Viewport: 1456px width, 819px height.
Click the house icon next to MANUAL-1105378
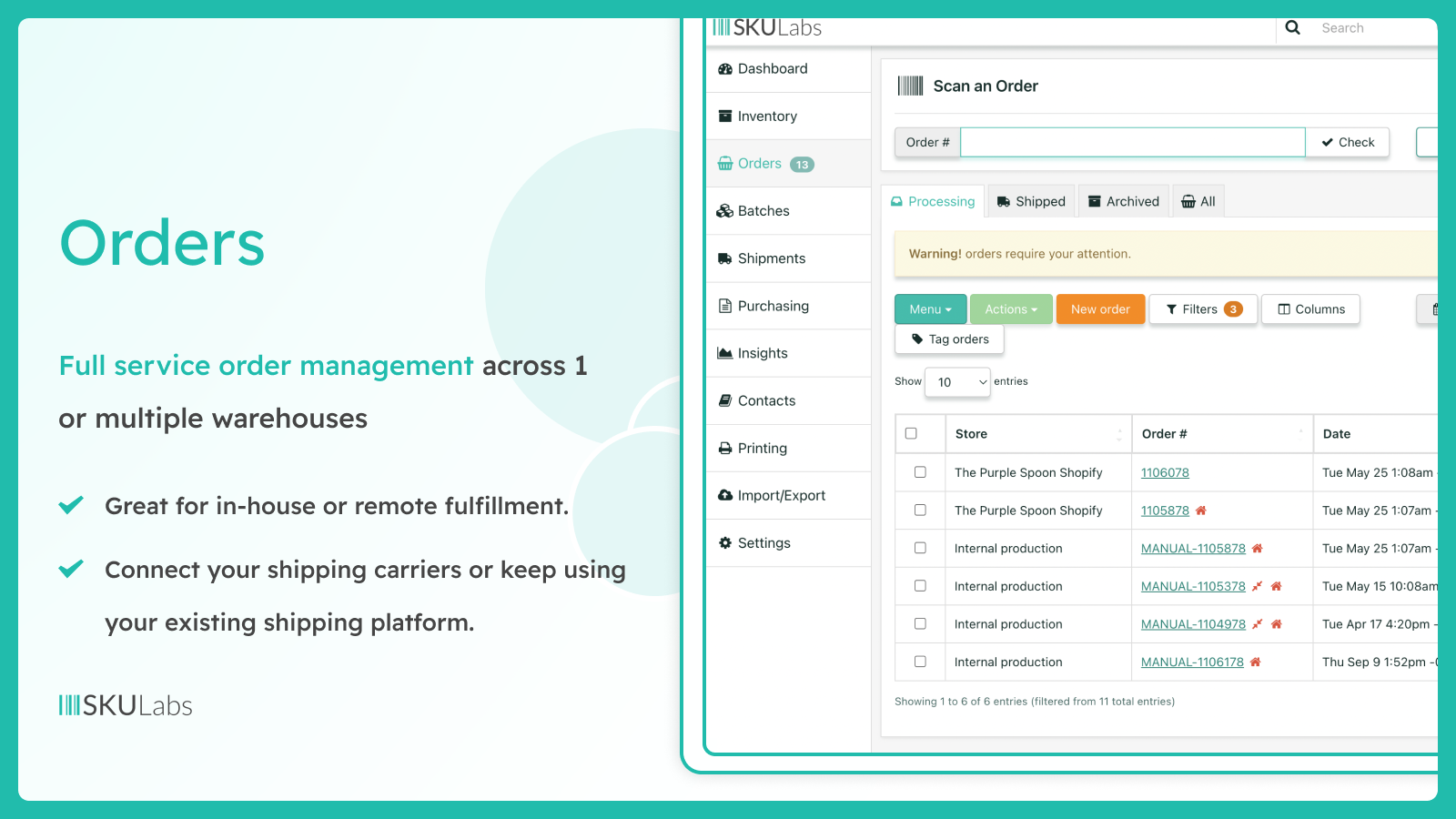tap(1276, 586)
